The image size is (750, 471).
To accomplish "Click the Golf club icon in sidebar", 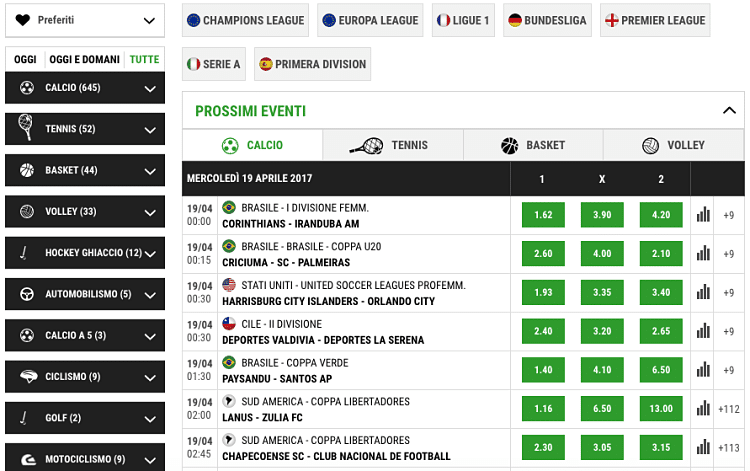I will point(26,418).
